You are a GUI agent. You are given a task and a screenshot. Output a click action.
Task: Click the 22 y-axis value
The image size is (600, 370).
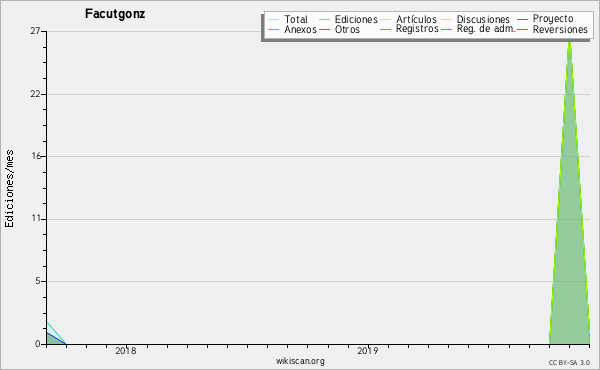[x=35, y=94]
